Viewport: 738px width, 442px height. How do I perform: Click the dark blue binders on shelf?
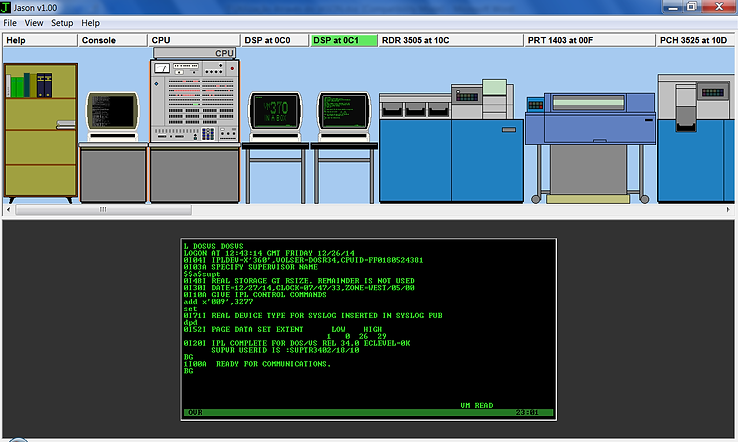click(x=44, y=85)
